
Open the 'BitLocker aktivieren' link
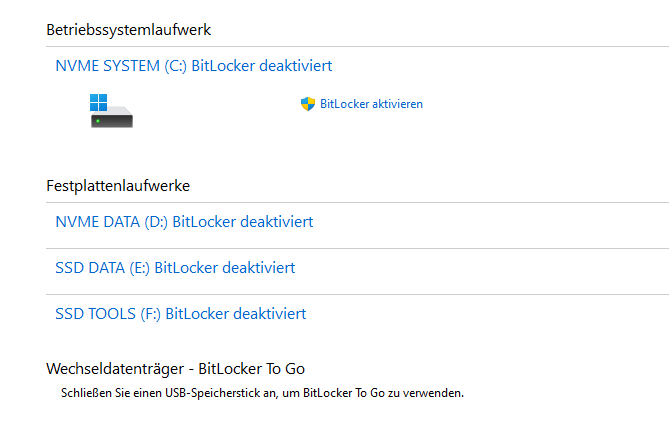[x=371, y=104]
